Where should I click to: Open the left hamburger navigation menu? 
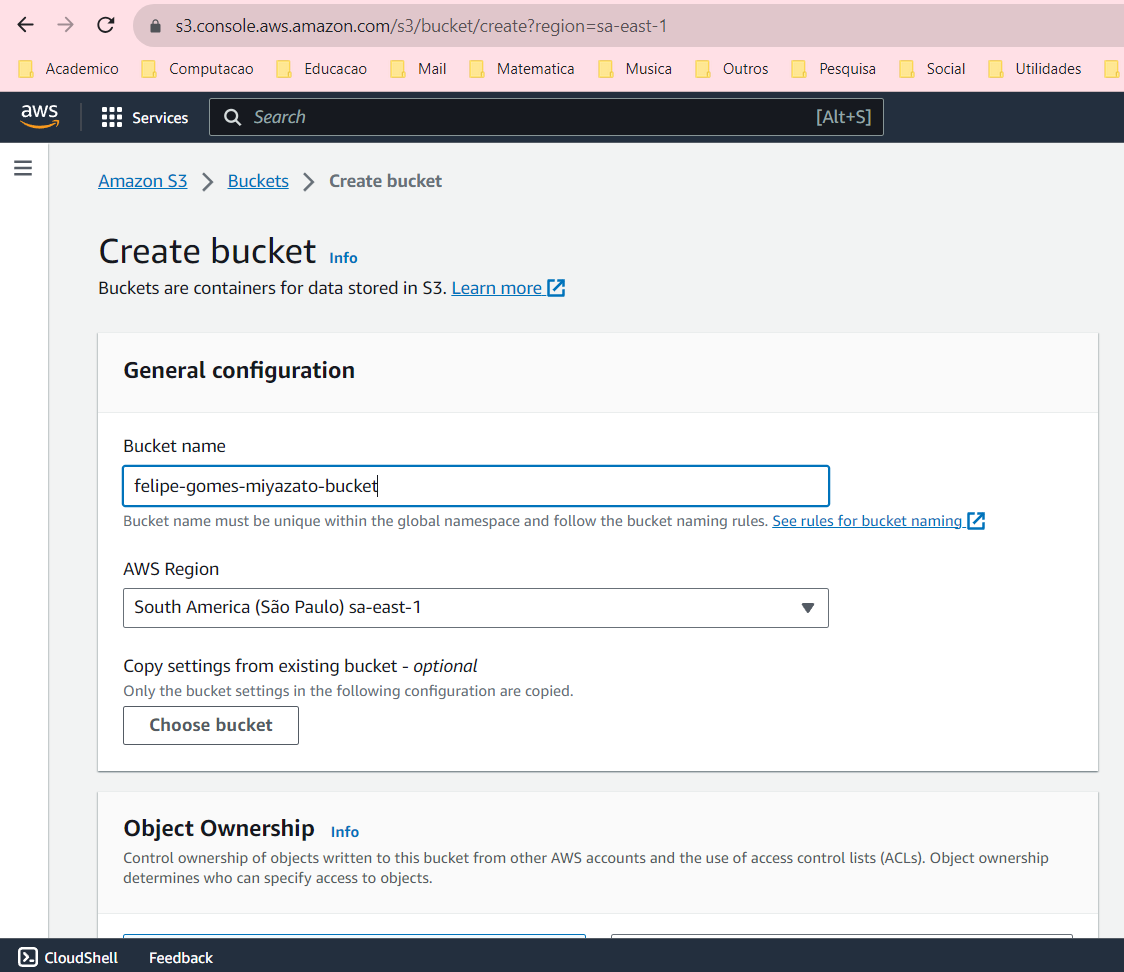23,168
